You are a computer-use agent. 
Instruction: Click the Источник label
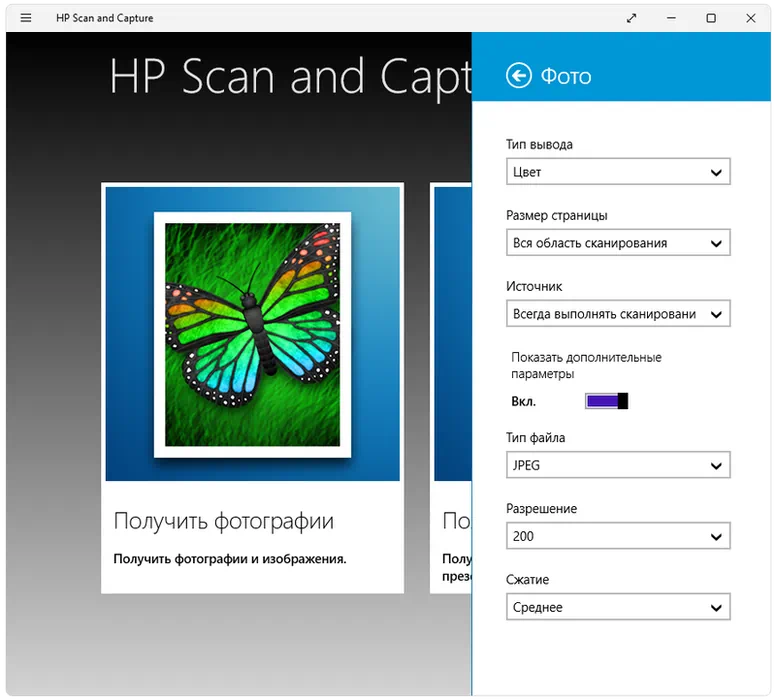click(x=534, y=287)
